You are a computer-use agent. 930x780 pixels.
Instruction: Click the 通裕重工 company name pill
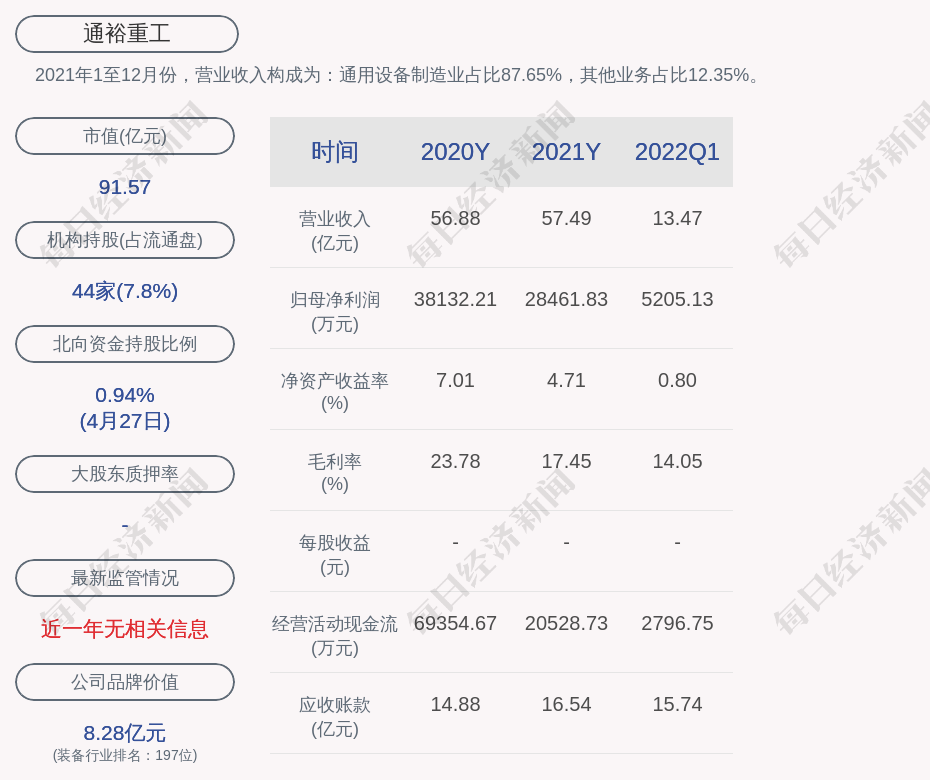tap(126, 34)
